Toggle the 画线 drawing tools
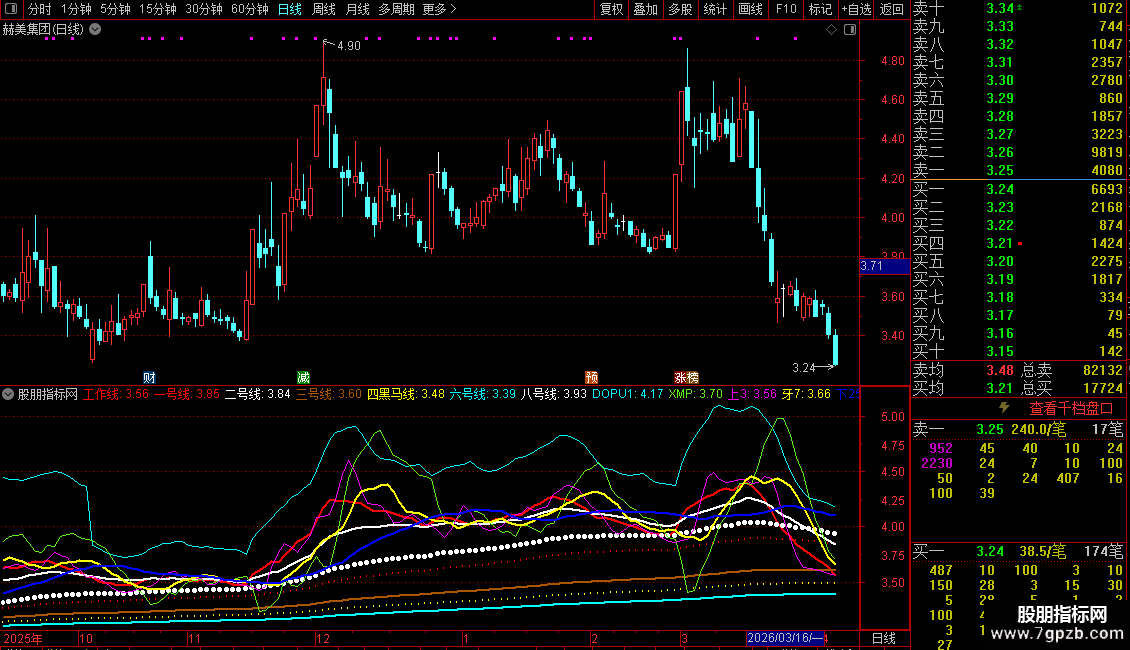Screen dimensions: 1130x650 (x=750, y=10)
